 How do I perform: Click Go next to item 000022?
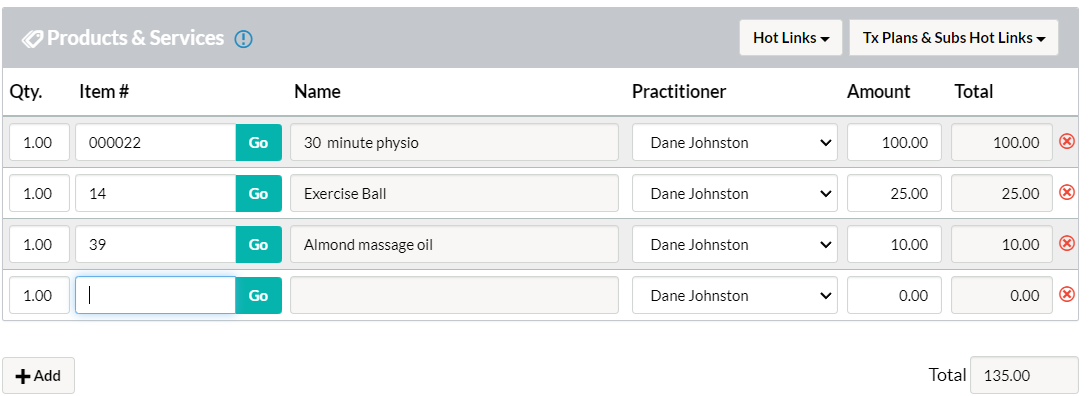tap(258, 142)
